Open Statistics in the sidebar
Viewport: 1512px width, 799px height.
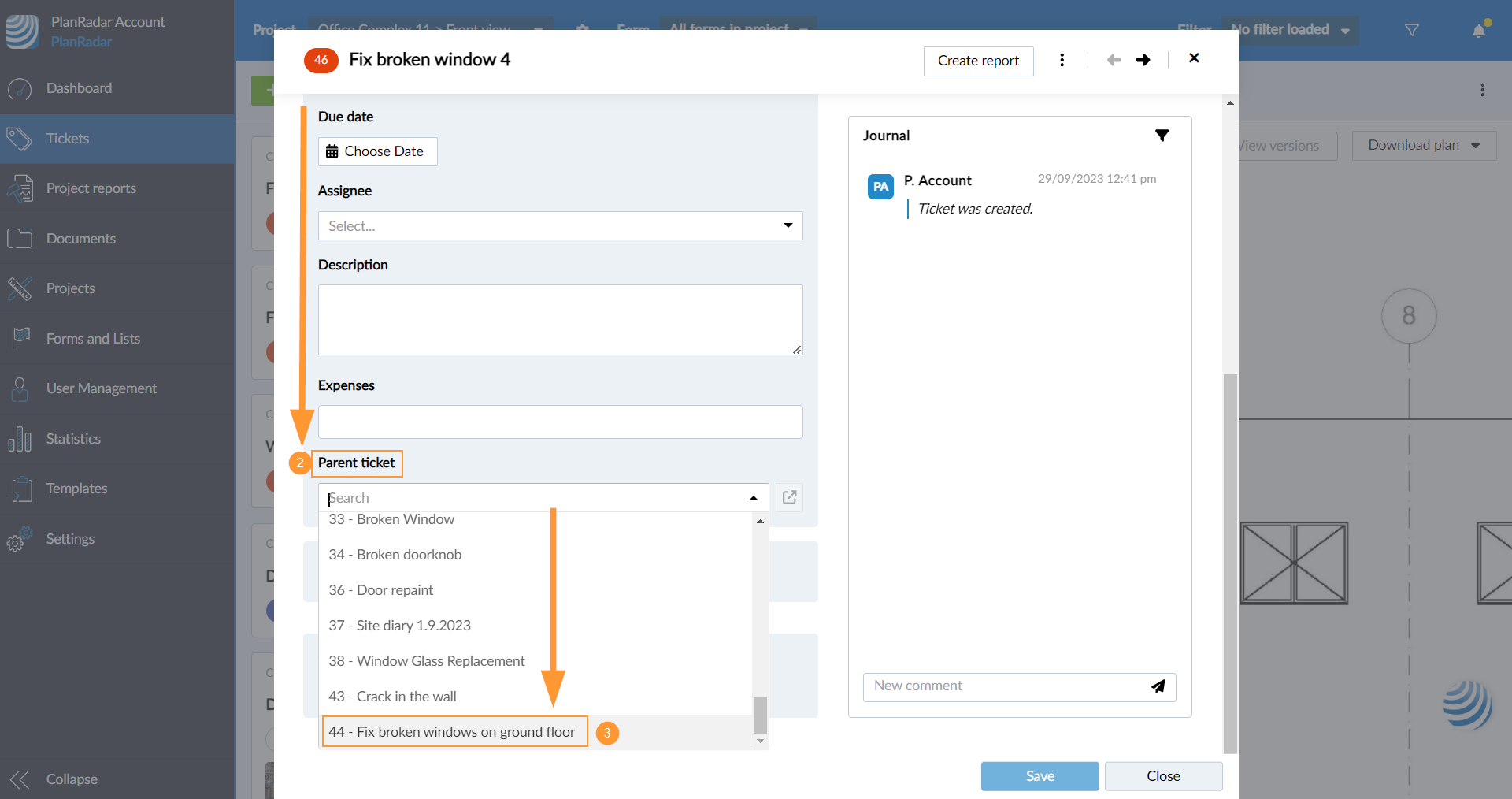(x=73, y=439)
